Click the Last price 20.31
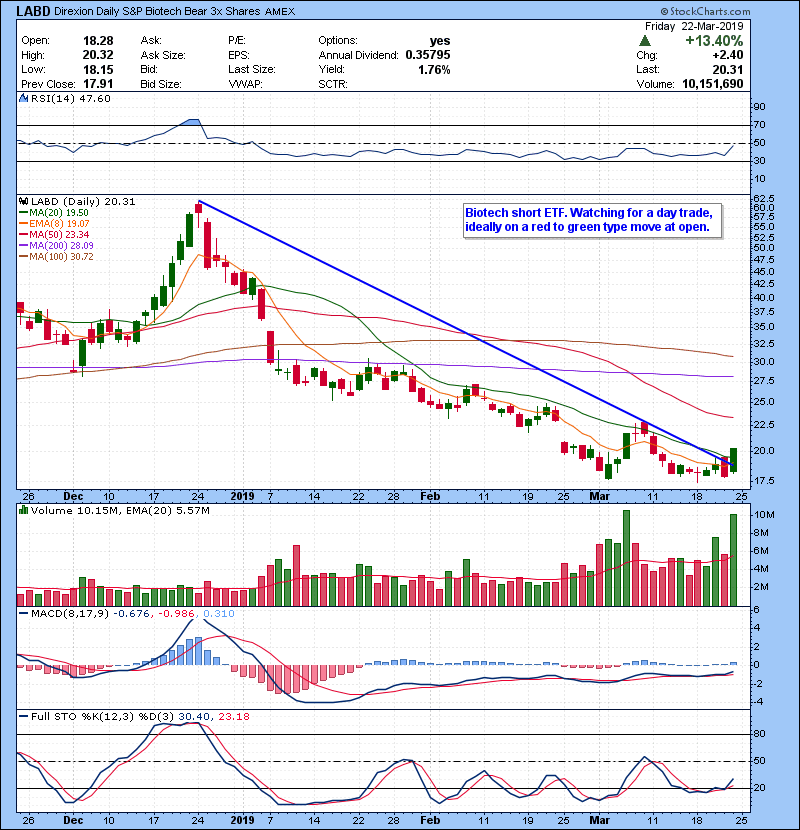 tap(727, 69)
